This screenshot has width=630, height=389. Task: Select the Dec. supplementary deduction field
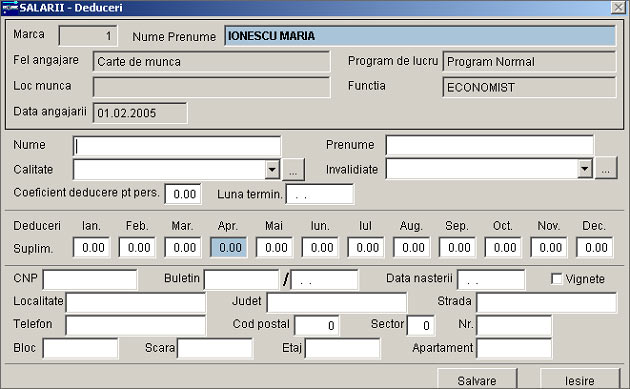[x=595, y=247]
